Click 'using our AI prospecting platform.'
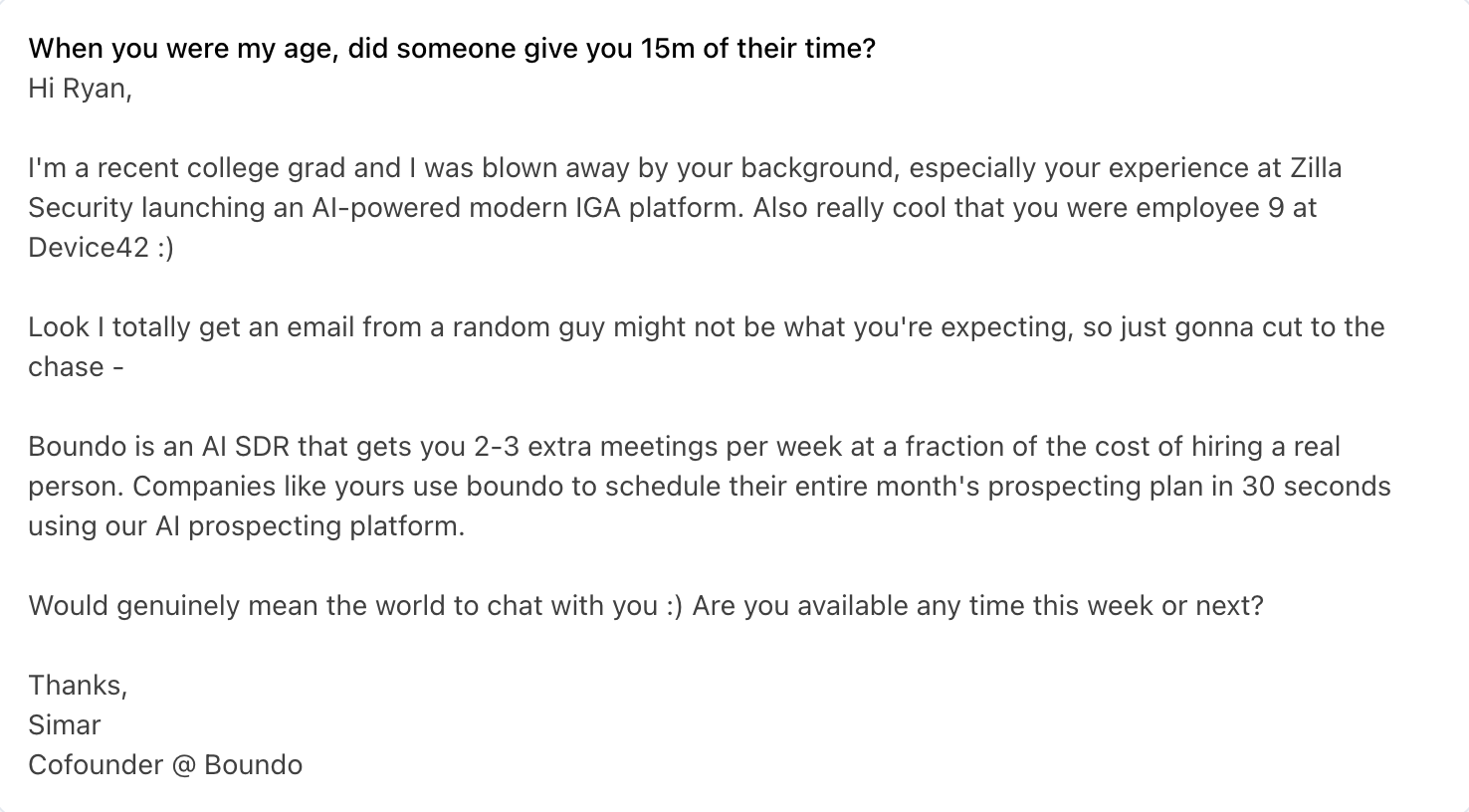Screen dimensions: 1469x812 [247, 526]
